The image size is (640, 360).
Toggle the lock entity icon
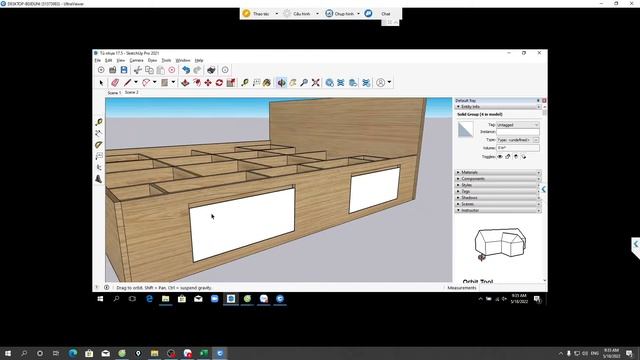click(x=508, y=157)
